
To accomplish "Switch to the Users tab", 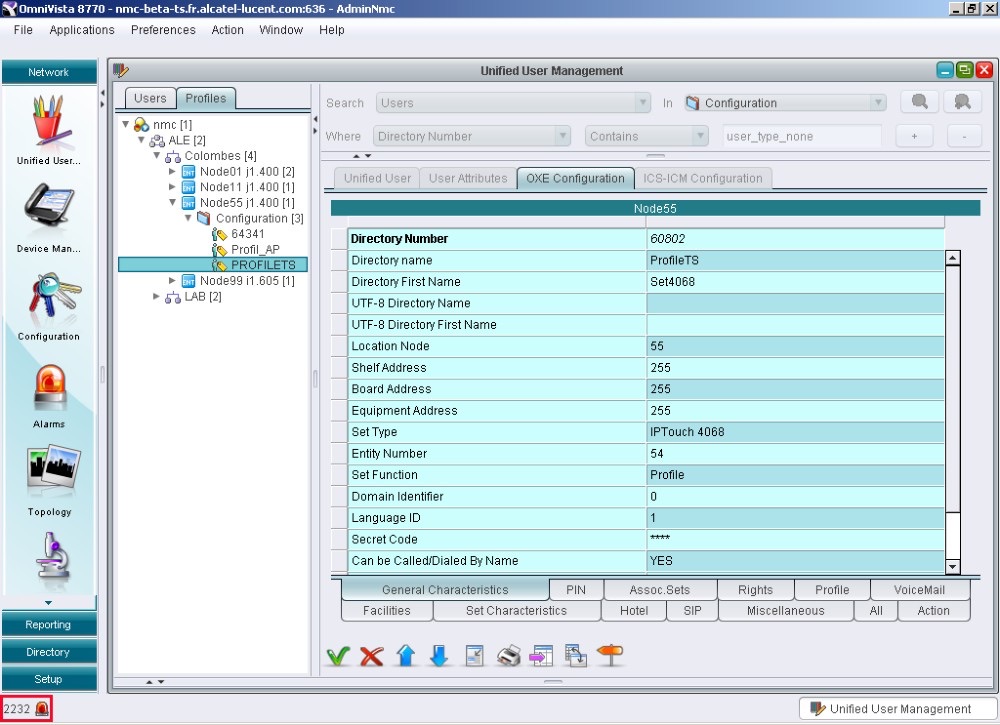I will coord(150,98).
